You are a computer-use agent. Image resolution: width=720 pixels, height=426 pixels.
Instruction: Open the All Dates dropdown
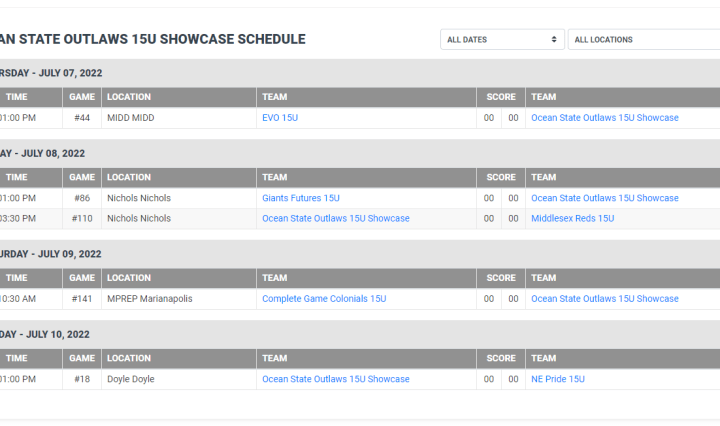502,40
